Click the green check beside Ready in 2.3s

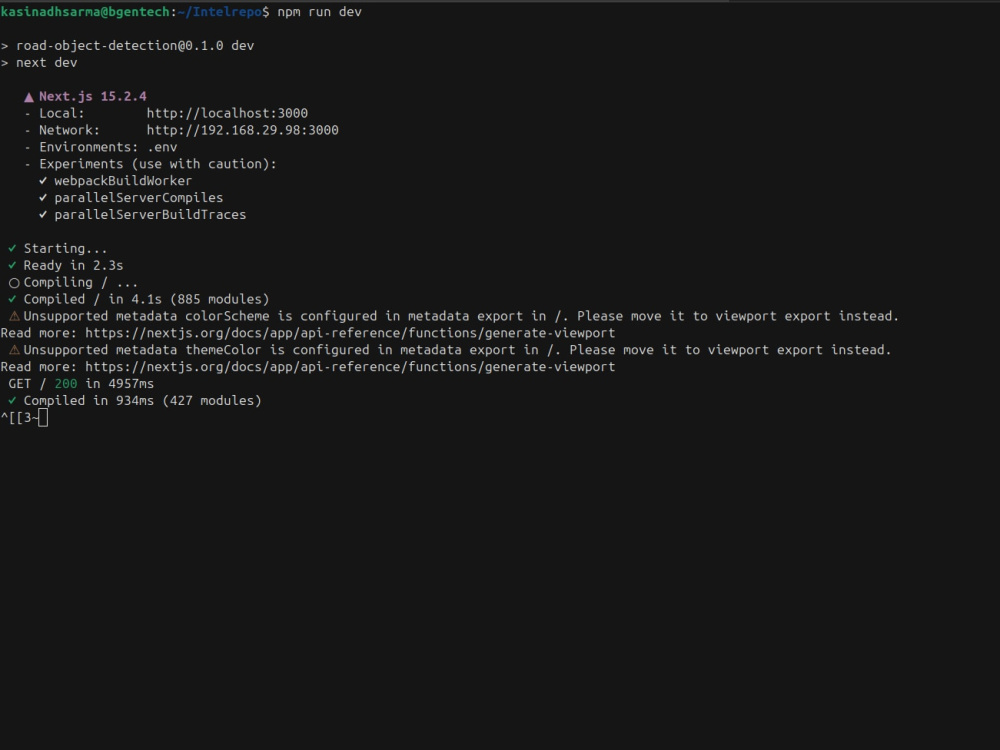click(x=12, y=265)
